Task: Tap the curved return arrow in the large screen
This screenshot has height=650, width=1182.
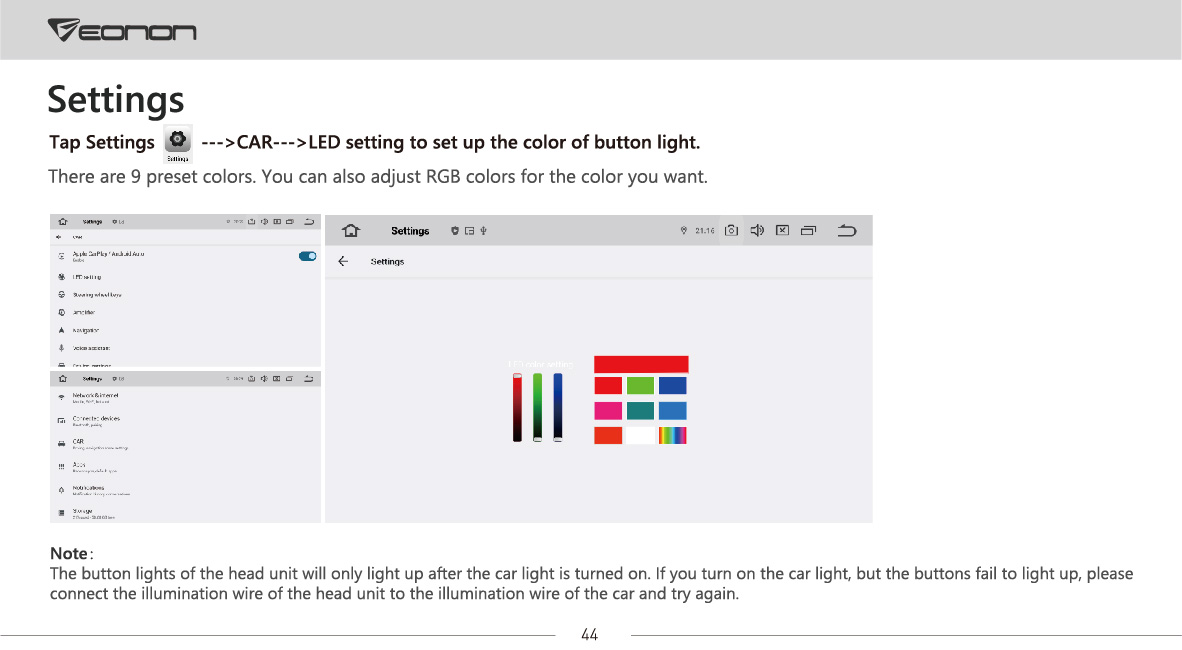Action: click(x=847, y=231)
